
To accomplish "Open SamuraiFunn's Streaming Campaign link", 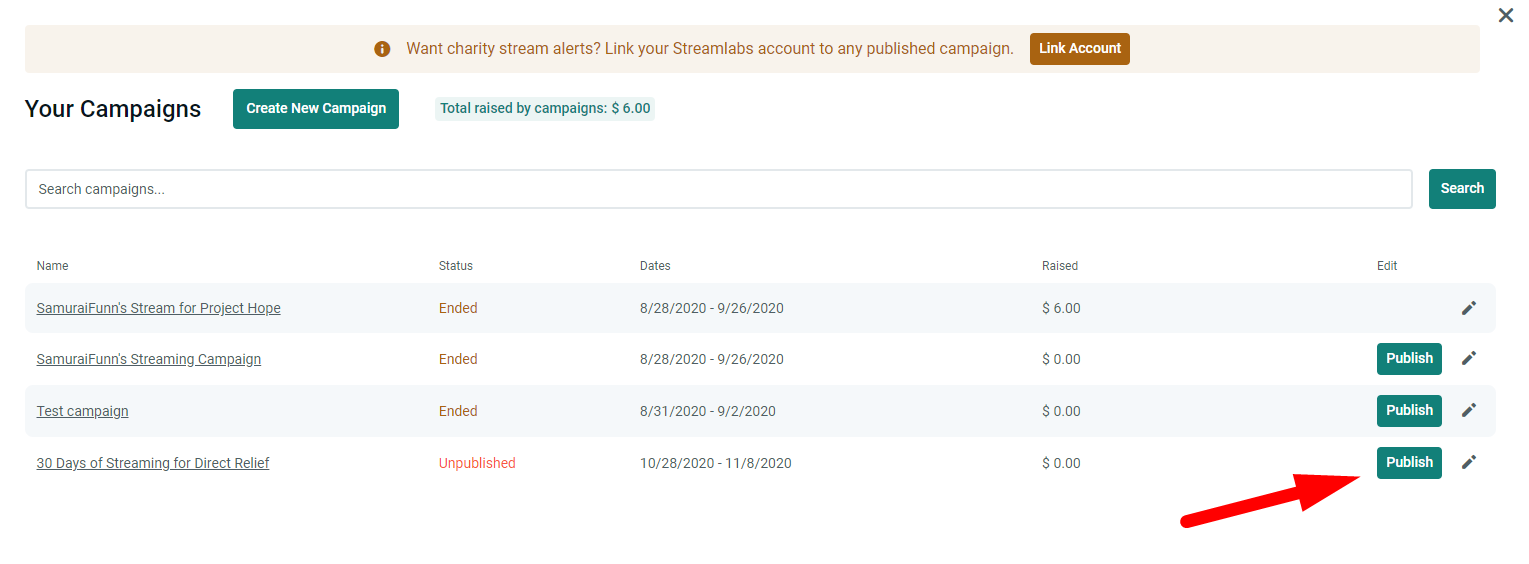I will pyautogui.click(x=149, y=359).
